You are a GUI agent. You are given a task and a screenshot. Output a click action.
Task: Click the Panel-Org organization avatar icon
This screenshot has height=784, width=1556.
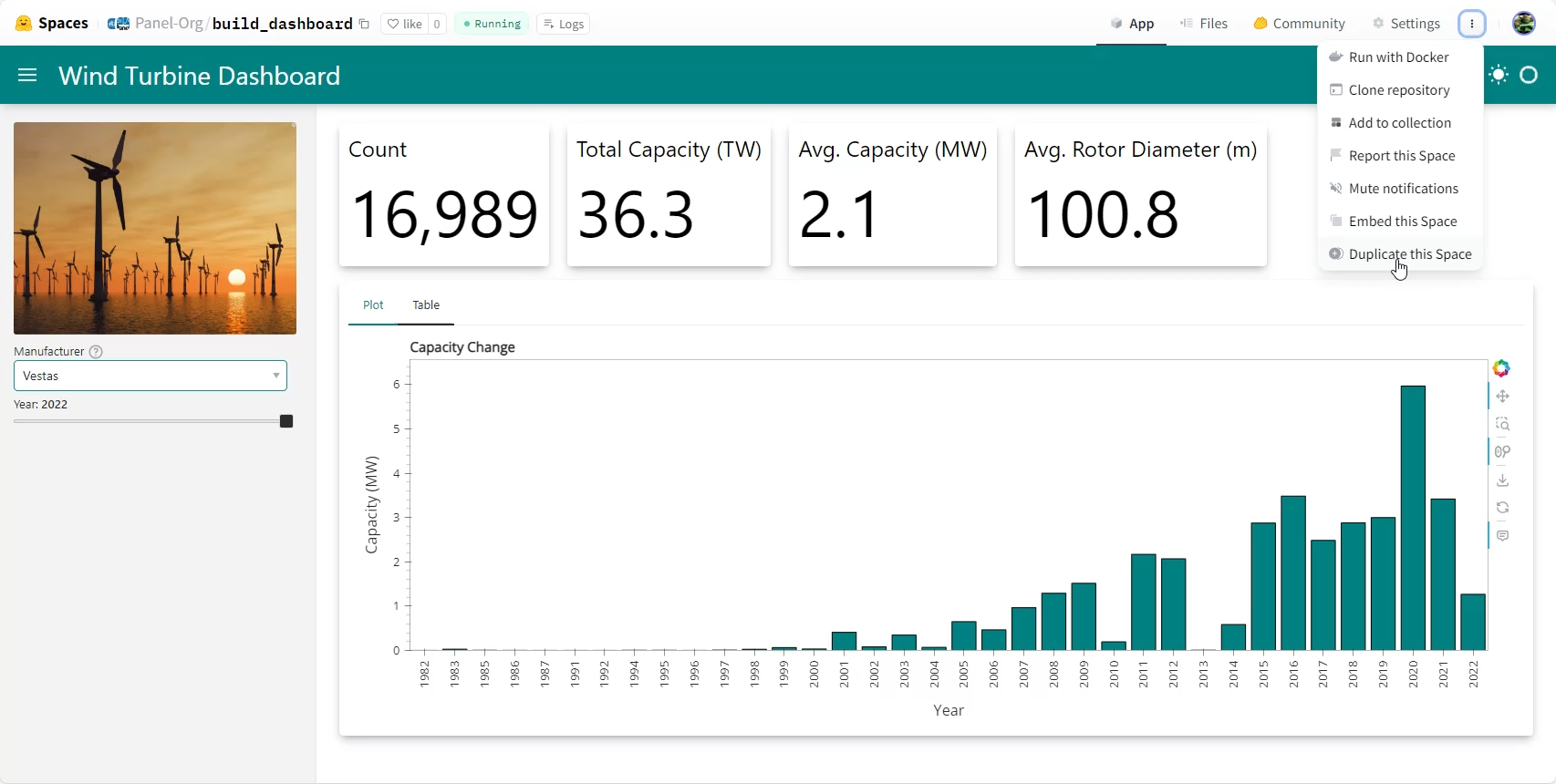tap(119, 24)
